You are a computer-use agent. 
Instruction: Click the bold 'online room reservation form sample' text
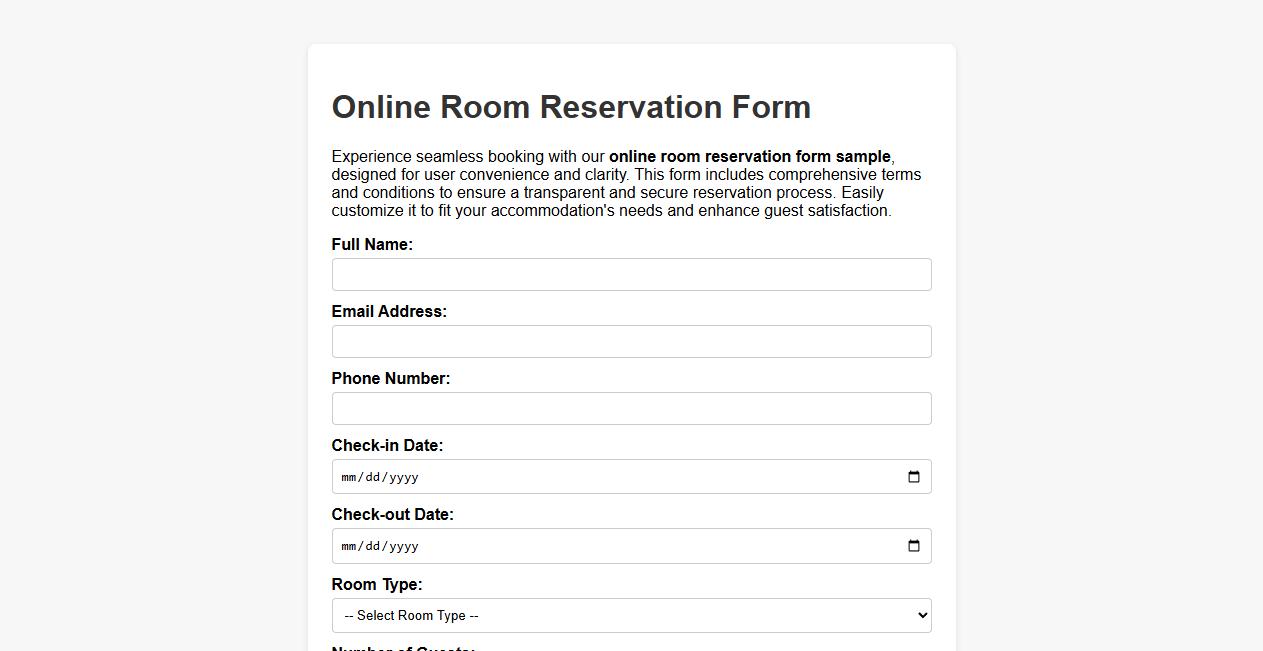tap(750, 156)
